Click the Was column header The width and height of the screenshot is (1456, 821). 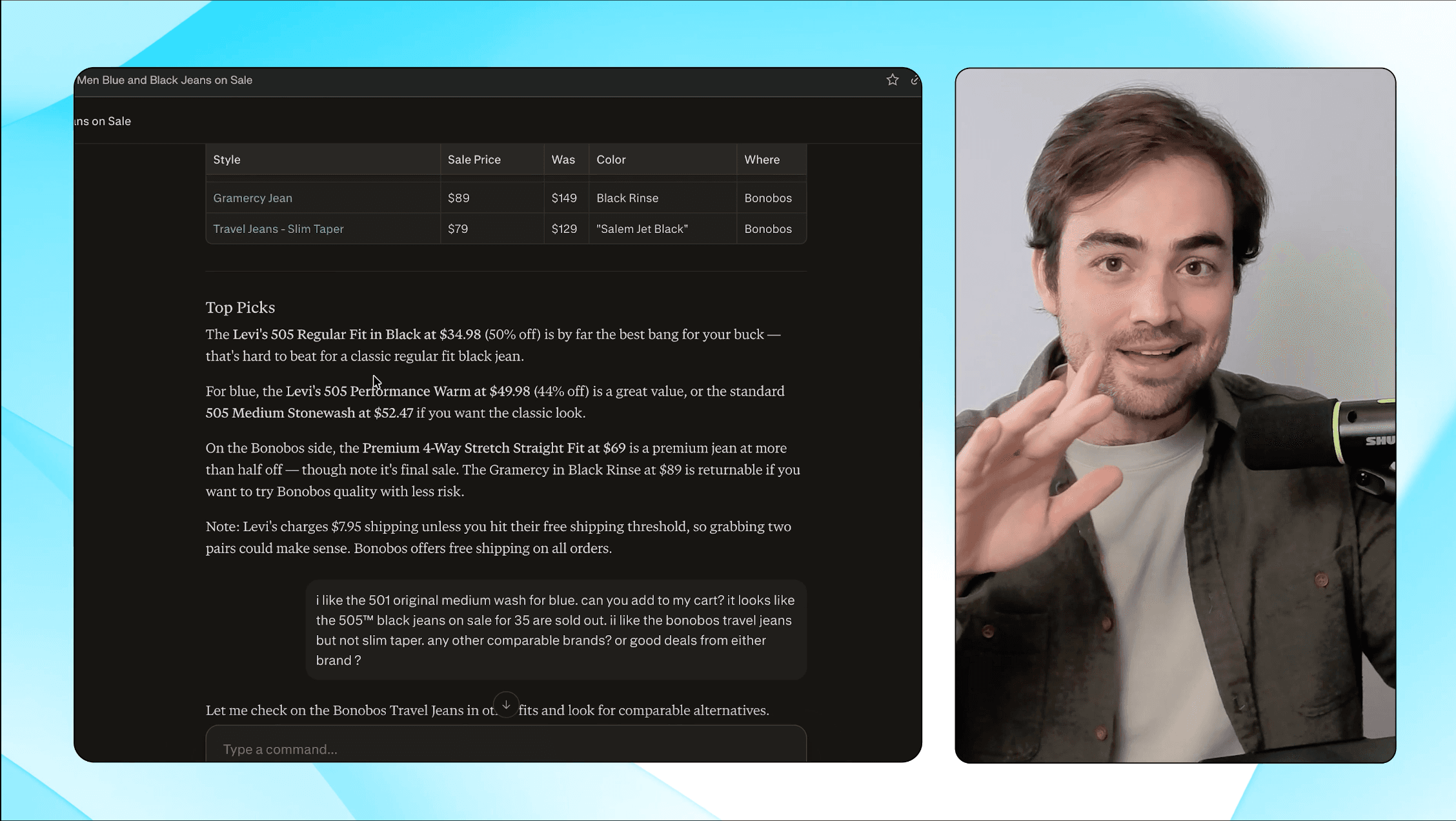click(x=563, y=159)
